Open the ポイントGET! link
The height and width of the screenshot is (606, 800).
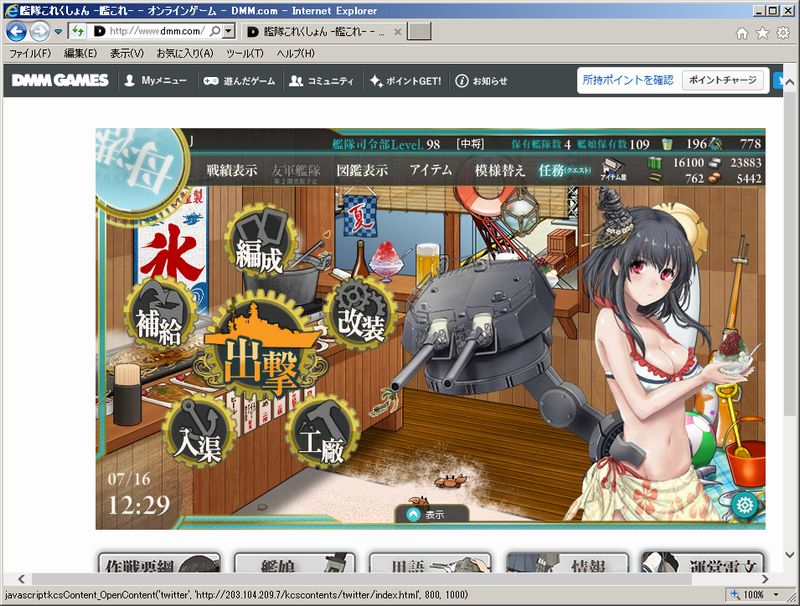click(406, 81)
